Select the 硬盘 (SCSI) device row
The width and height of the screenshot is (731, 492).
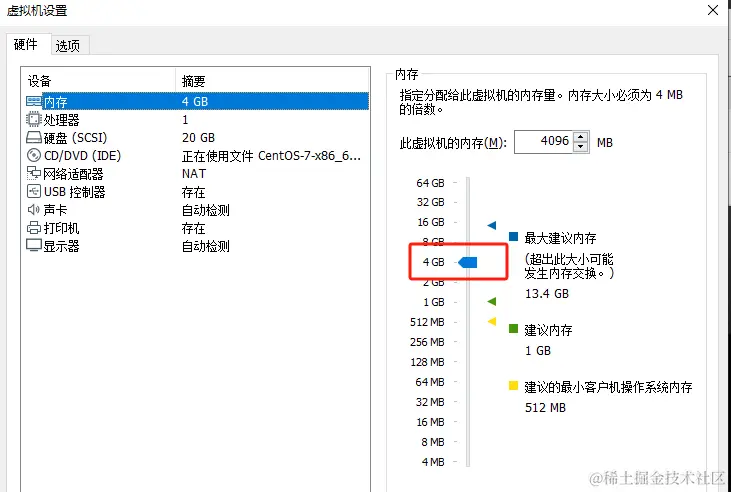pos(197,138)
